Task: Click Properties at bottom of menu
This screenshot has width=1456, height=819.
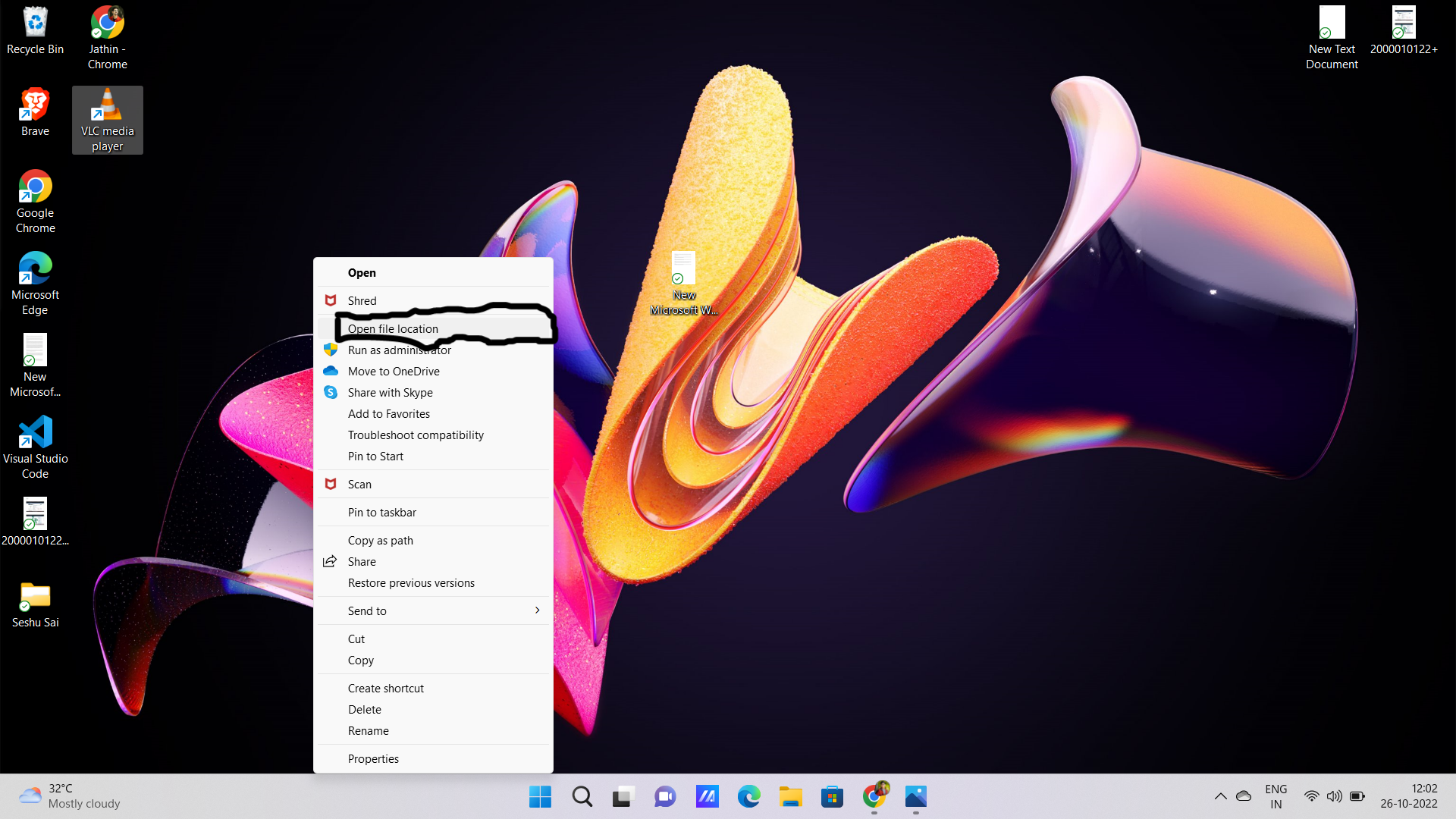Action: tap(373, 758)
